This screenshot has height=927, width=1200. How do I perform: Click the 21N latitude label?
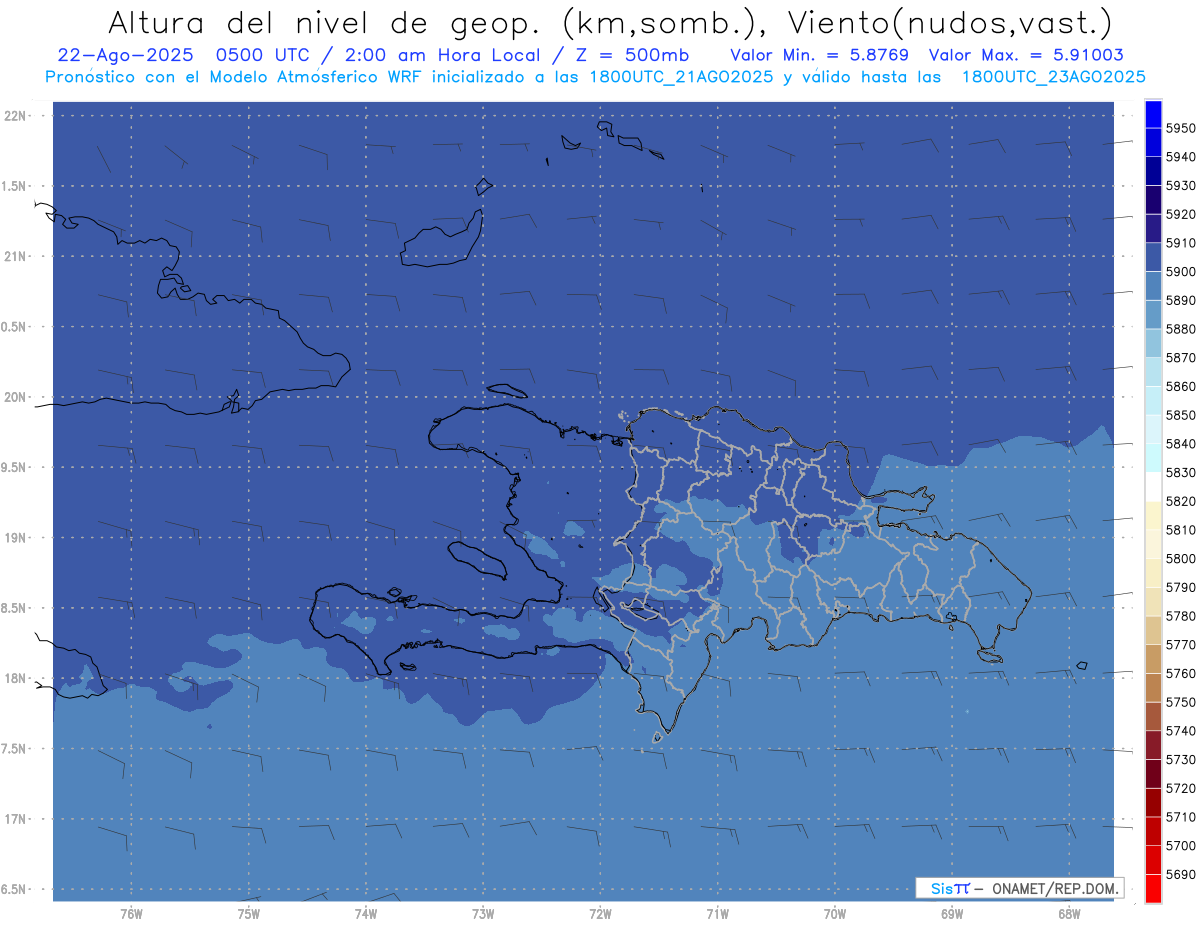(x=16, y=257)
